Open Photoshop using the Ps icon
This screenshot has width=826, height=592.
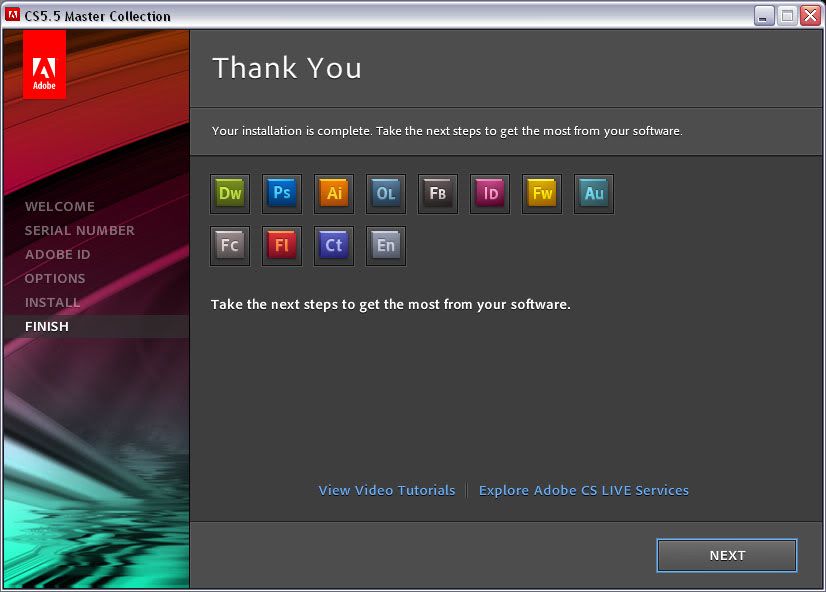point(282,193)
